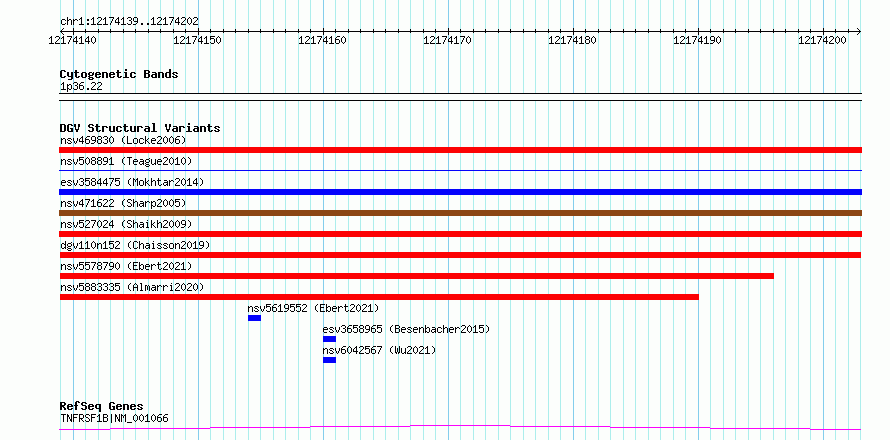
Task: Click ruler position 12174150
Action: tap(198, 40)
